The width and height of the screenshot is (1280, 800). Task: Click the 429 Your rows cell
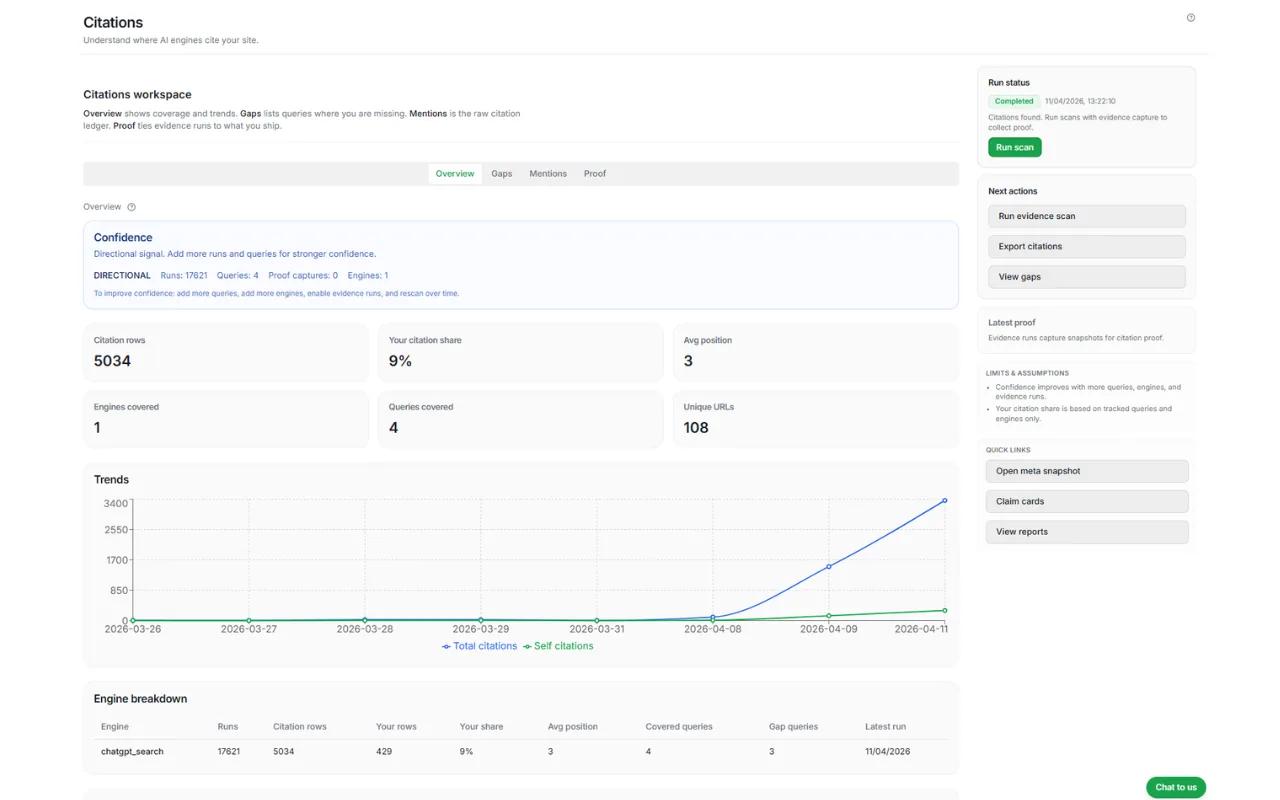coord(384,751)
